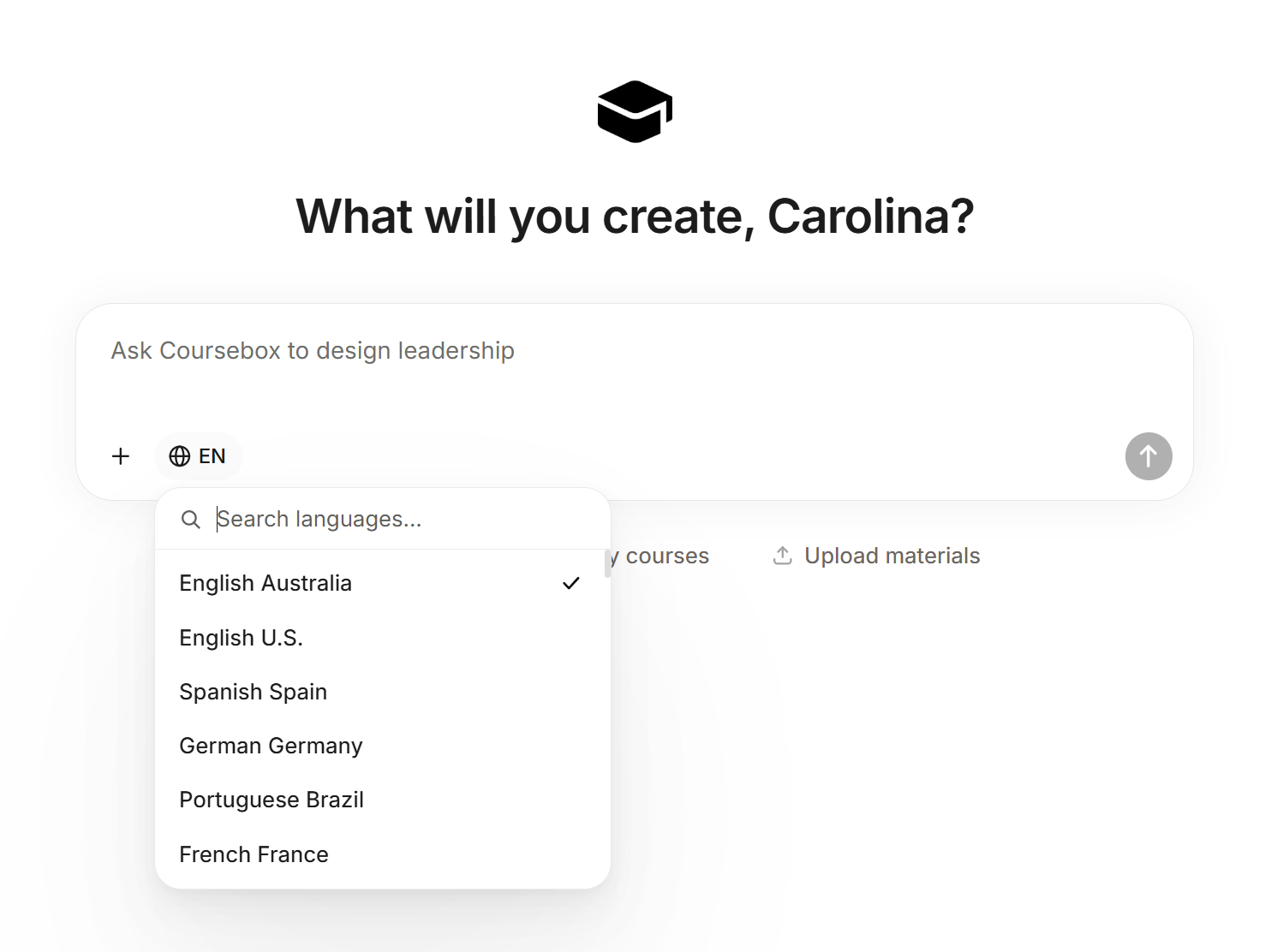Viewport: 1265px width, 952px height.
Task: Click the globe language icon
Action: coord(180,456)
